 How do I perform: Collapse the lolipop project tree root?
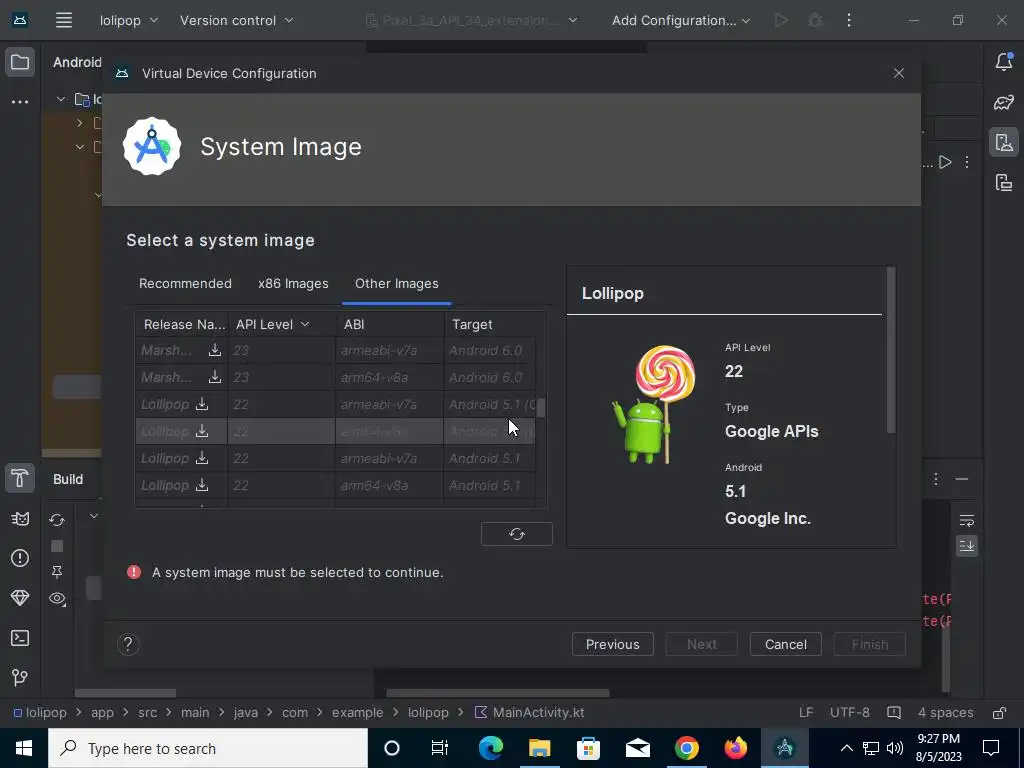point(61,99)
